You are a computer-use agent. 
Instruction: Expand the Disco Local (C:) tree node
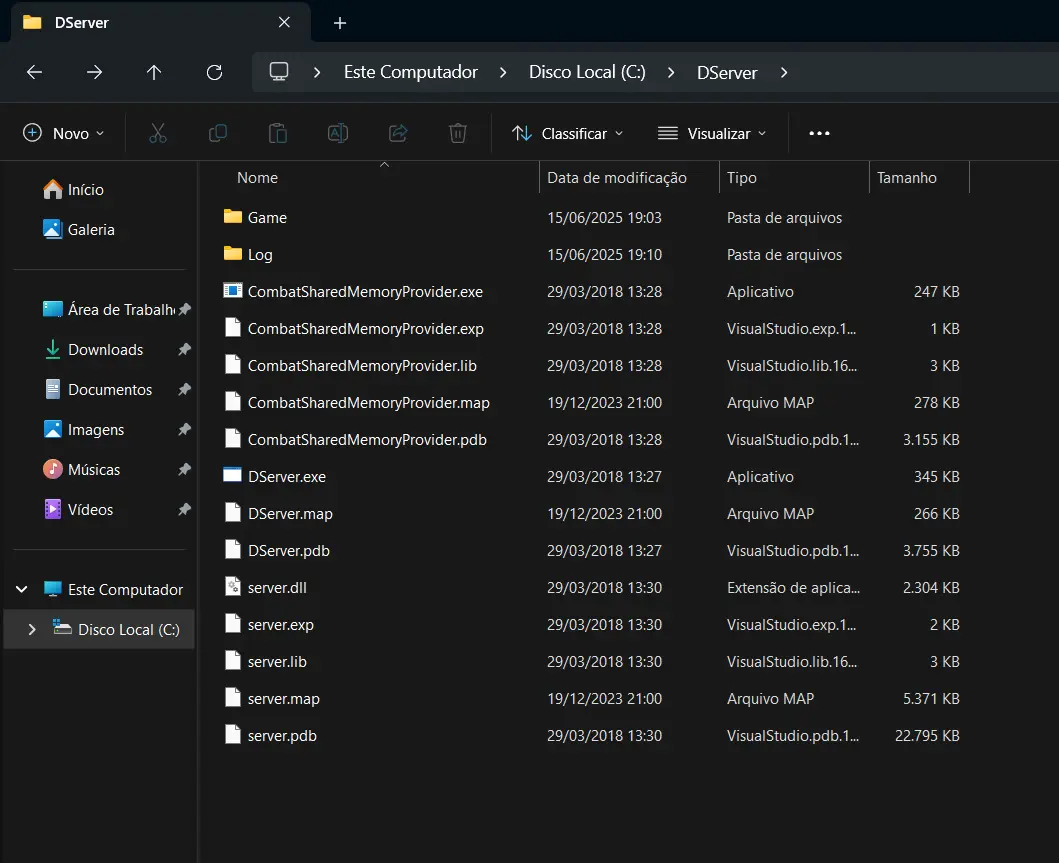tap(32, 629)
